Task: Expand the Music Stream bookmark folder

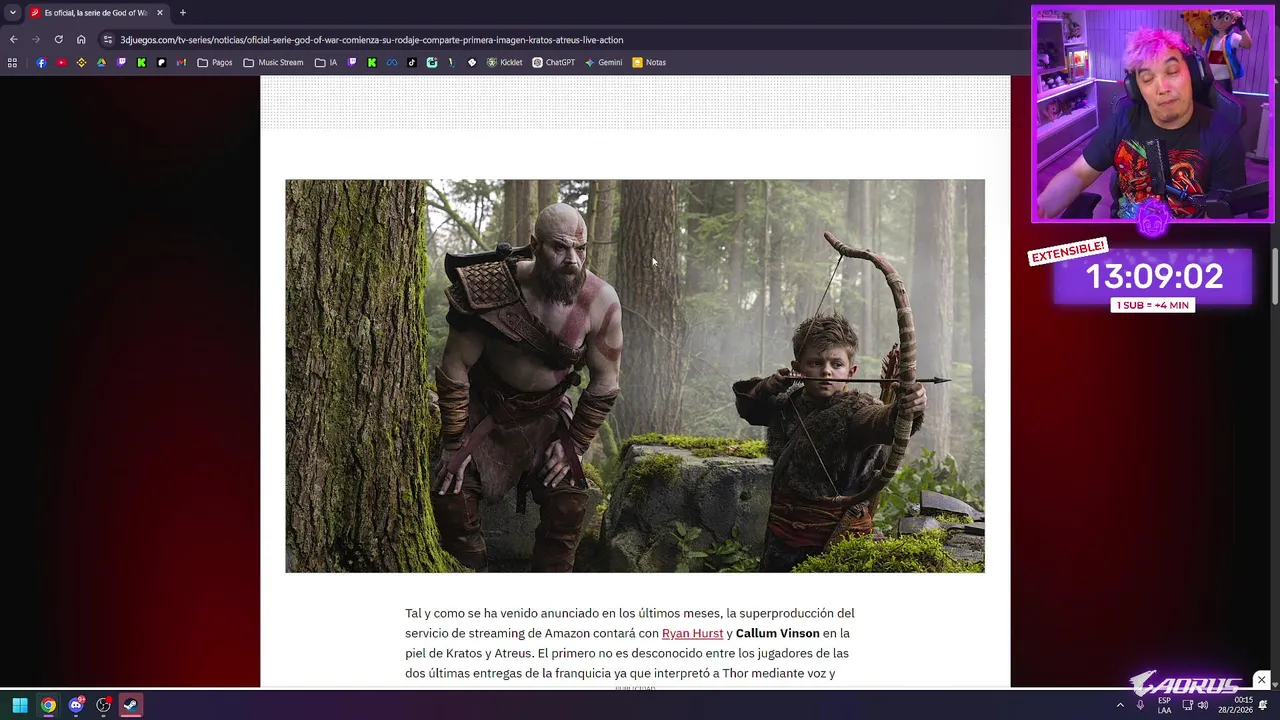Action: pyautogui.click(x=273, y=62)
